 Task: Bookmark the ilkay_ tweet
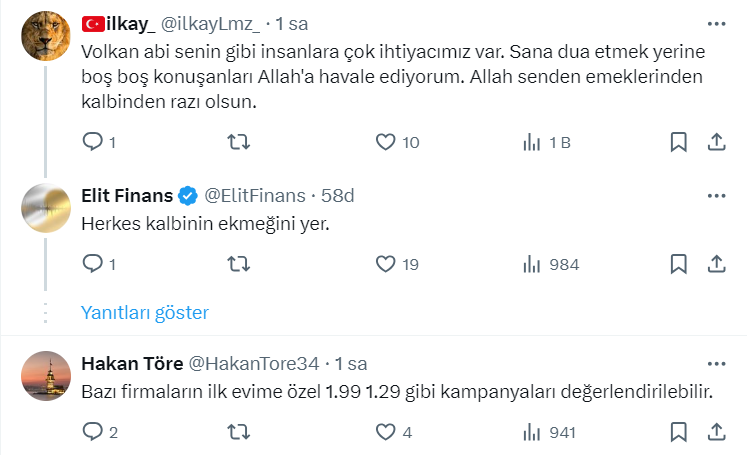point(678,143)
